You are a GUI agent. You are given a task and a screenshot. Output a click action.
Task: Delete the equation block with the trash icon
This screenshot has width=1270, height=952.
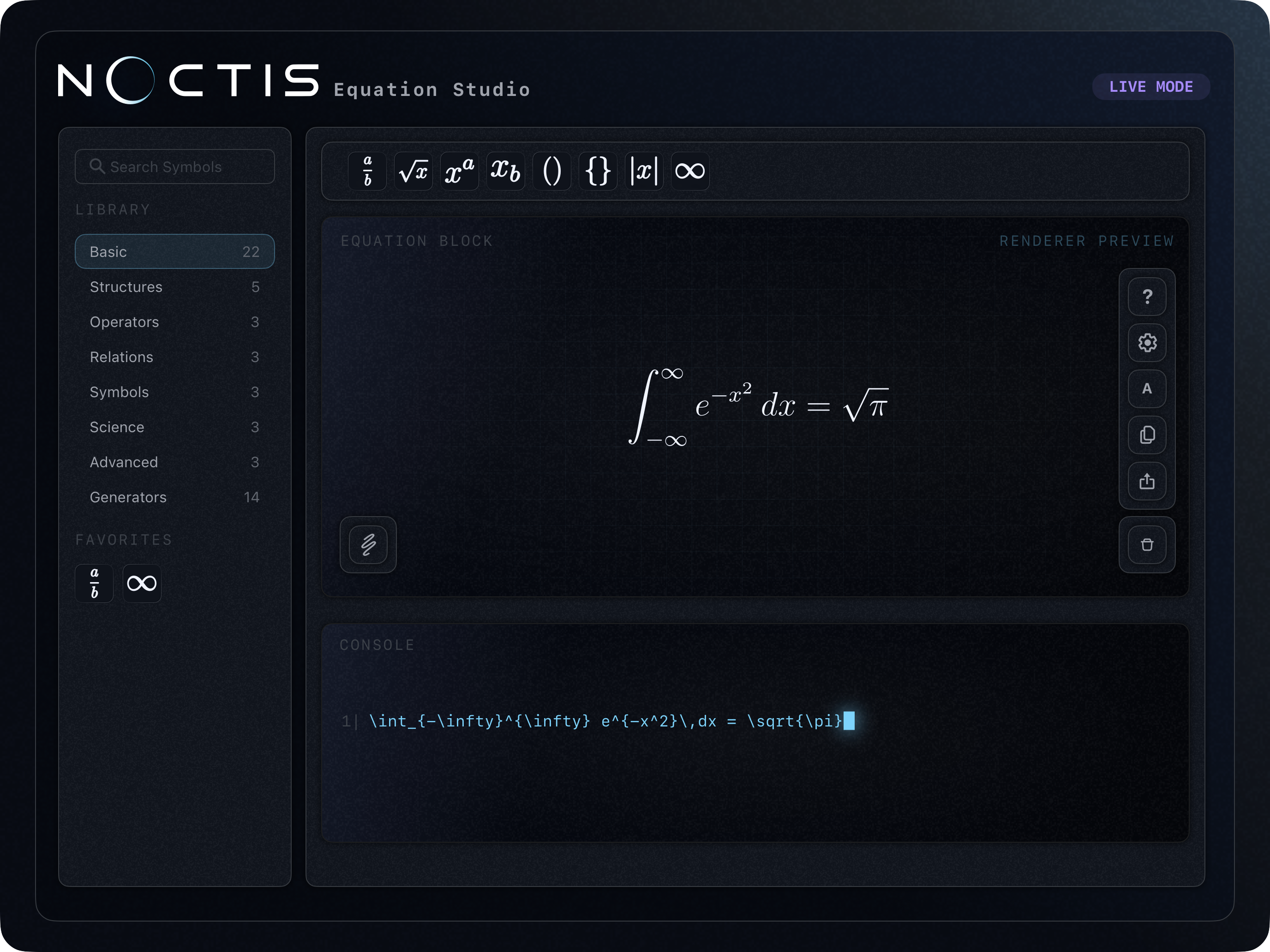1147,545
